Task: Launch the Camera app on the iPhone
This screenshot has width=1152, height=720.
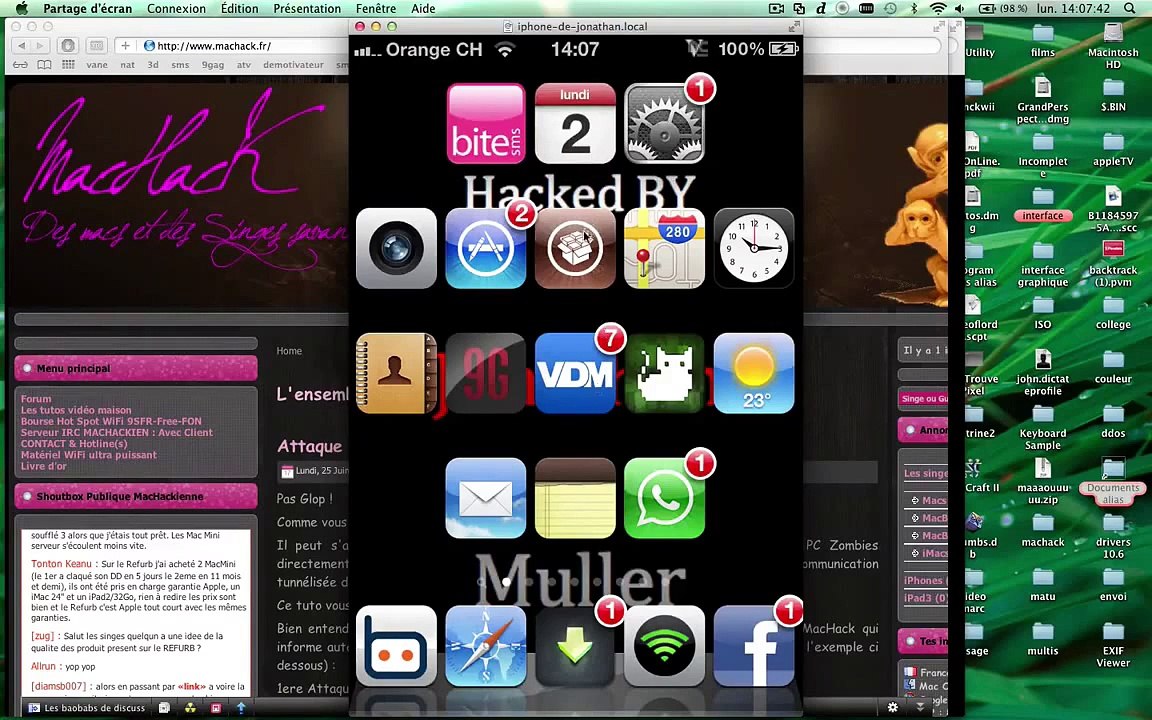Action: tap(396, 248)
